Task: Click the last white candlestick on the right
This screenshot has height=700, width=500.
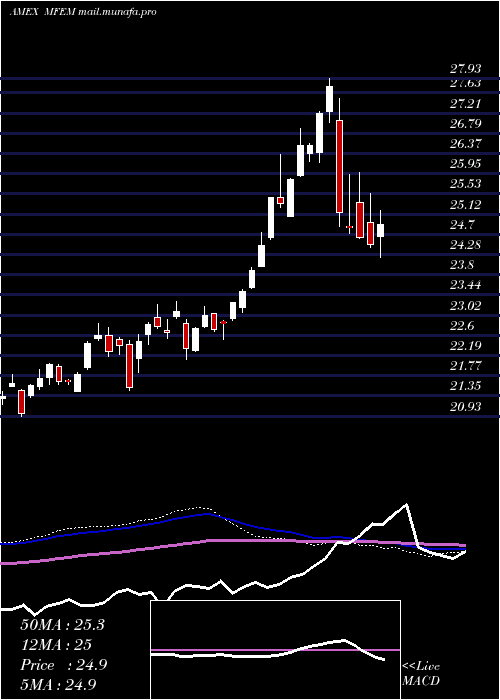Action: [380, 230]
